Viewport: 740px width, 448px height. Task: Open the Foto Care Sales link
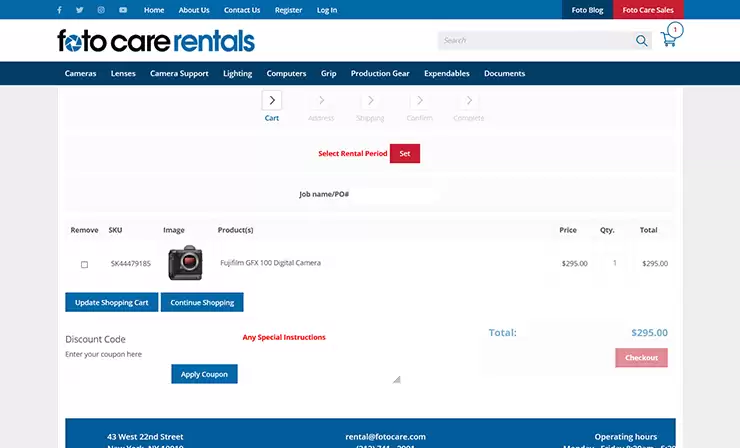648,10
